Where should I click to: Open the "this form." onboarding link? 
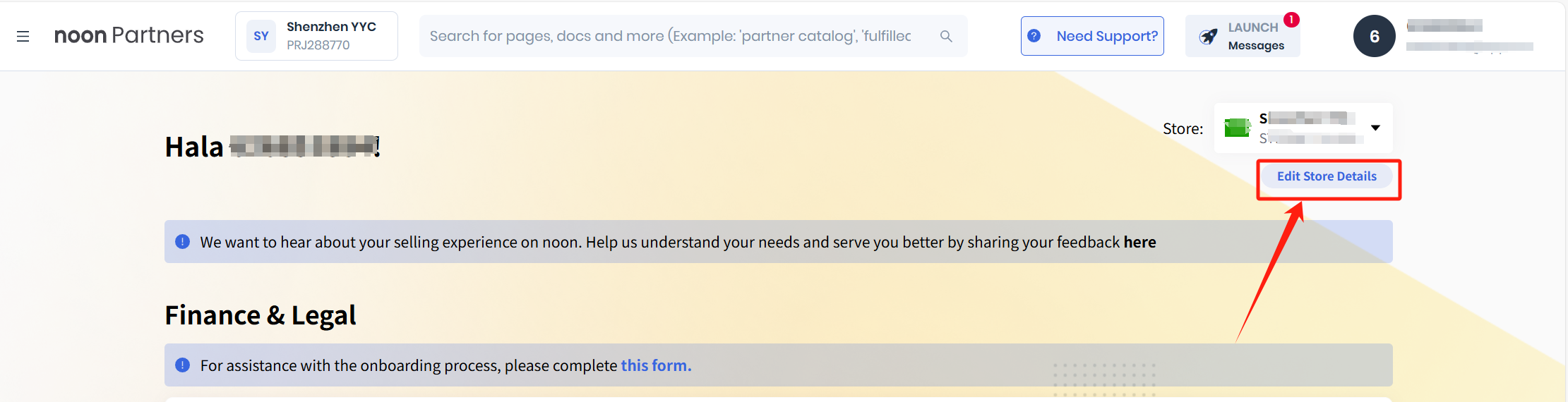click(x=656, y=365)
